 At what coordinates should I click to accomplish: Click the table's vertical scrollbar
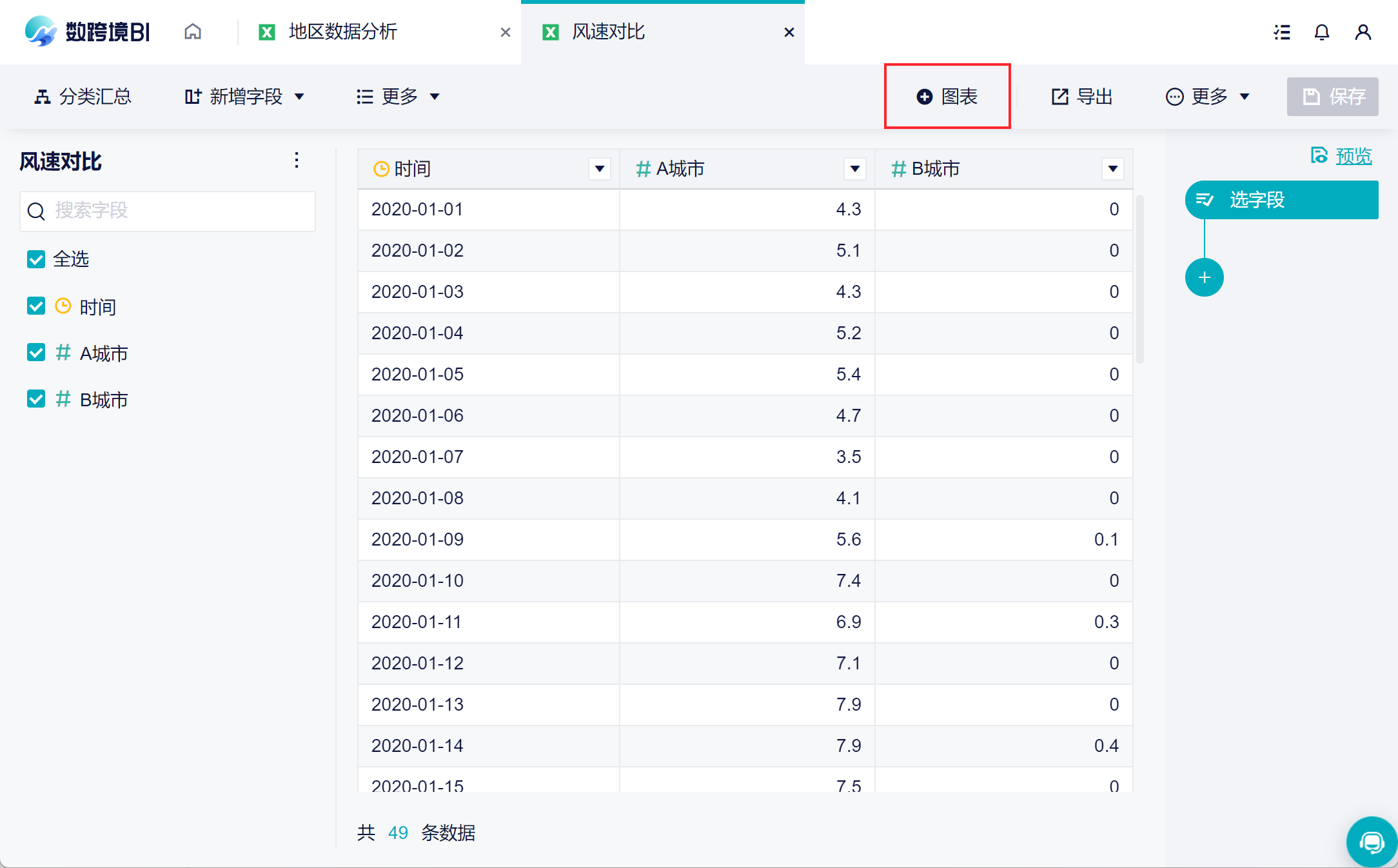tap(1140, 280)
